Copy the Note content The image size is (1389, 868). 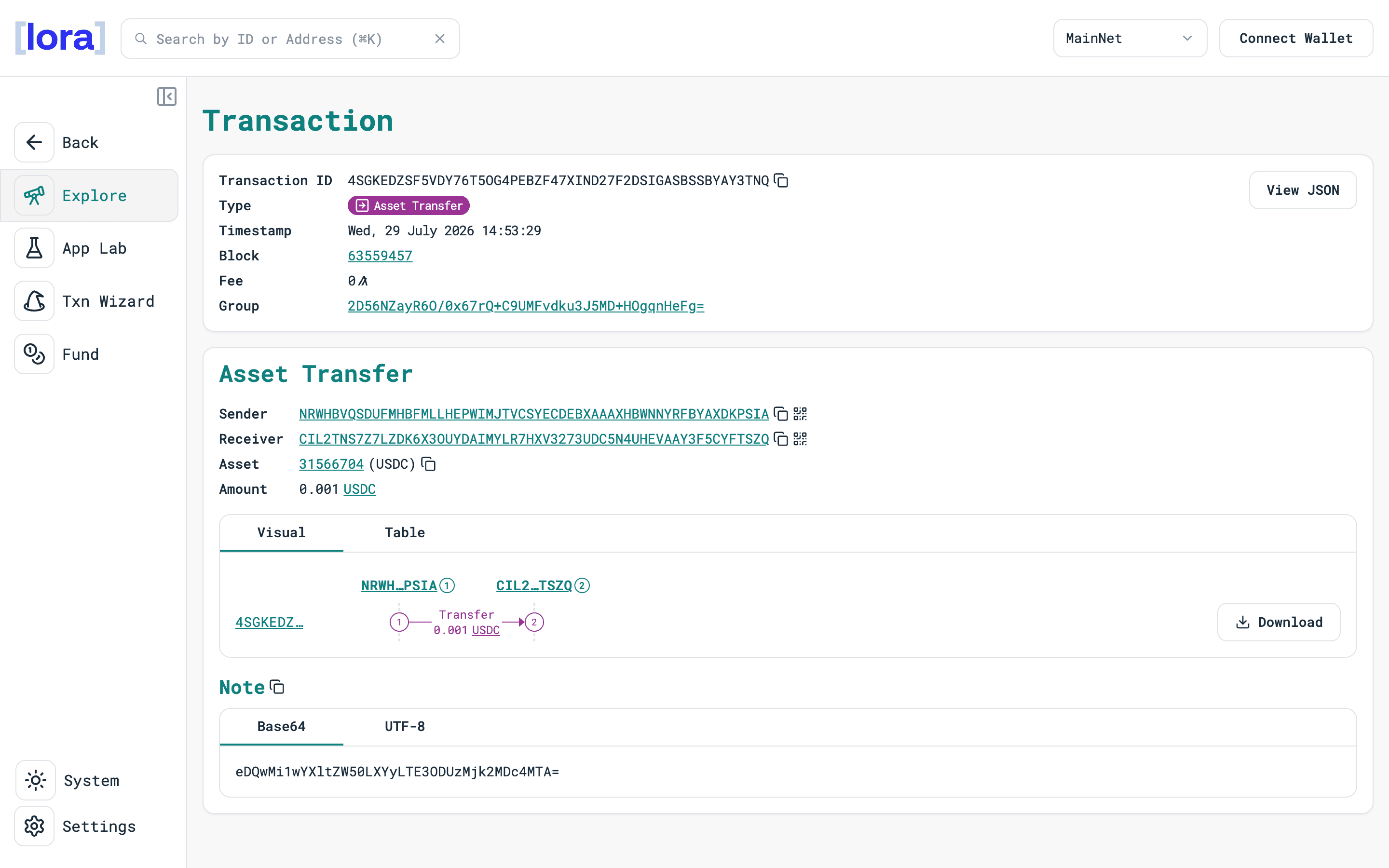tap(277, 687)
